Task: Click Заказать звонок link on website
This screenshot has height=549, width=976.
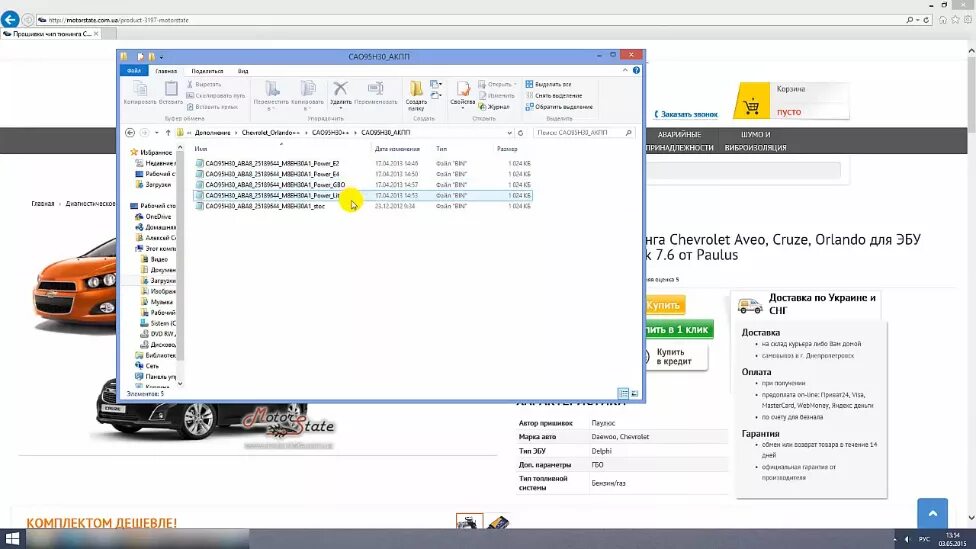Action: 686,114
